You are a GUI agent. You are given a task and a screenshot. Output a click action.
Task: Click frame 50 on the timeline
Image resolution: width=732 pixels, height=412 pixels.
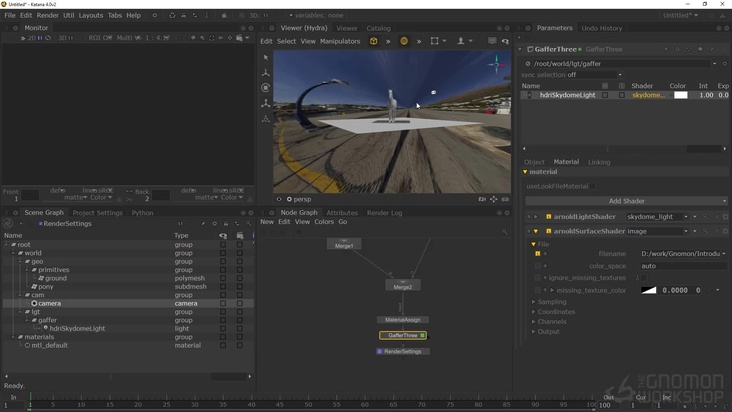308,405
